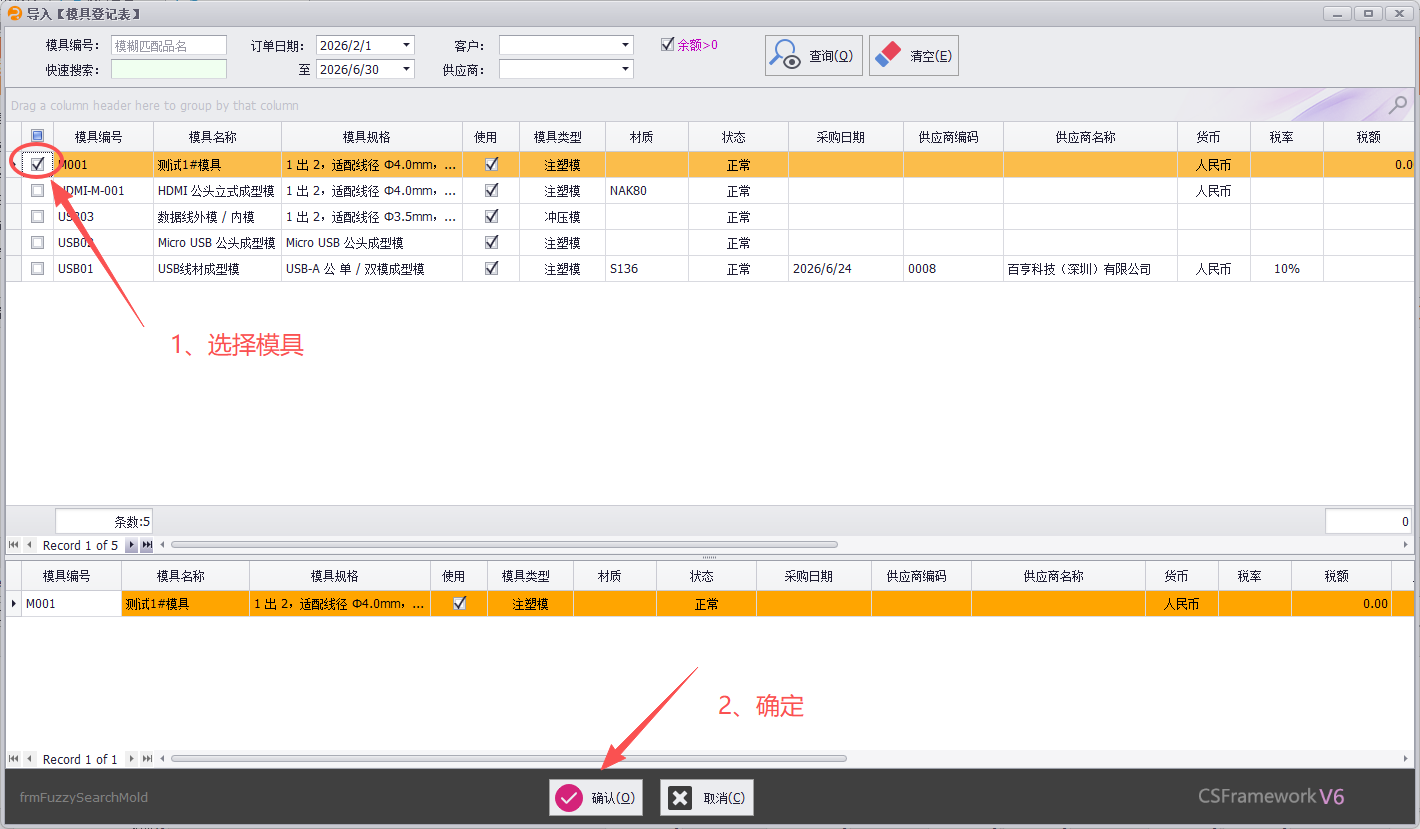Screen dimensions: 1420x829
Task: Click the 模具编号 fuzzy match input field
Action: pos(169,45)
